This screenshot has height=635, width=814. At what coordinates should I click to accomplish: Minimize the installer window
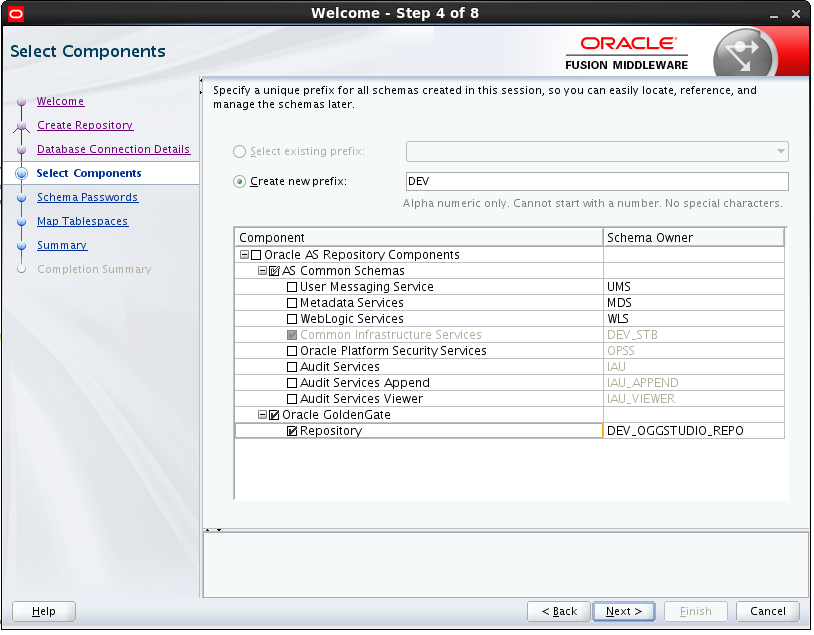(774, 15)
